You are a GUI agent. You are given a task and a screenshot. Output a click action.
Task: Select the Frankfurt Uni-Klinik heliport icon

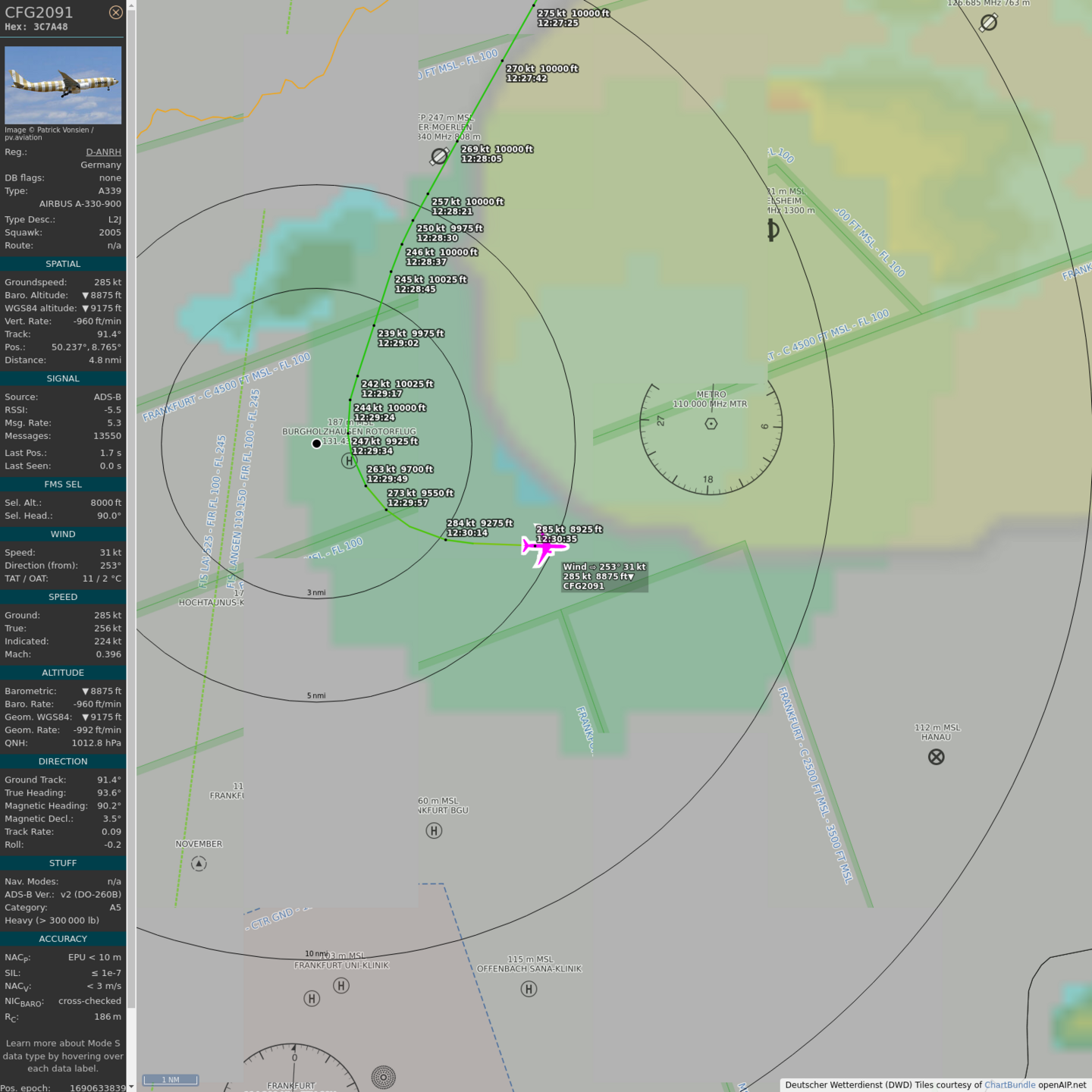click(341, 986)
